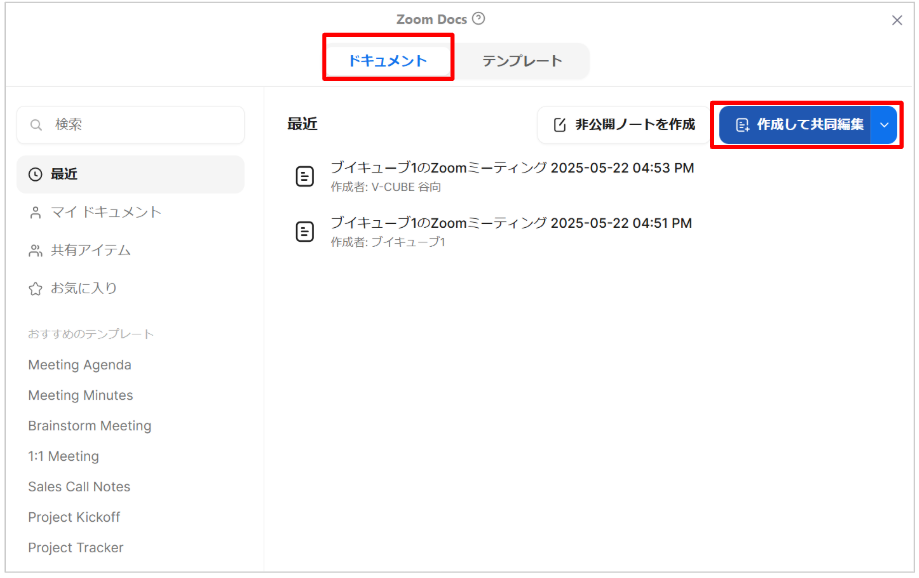
Task: Expand the 作成して共同編集 dropdown arrow
Action: tap(884, 125)
